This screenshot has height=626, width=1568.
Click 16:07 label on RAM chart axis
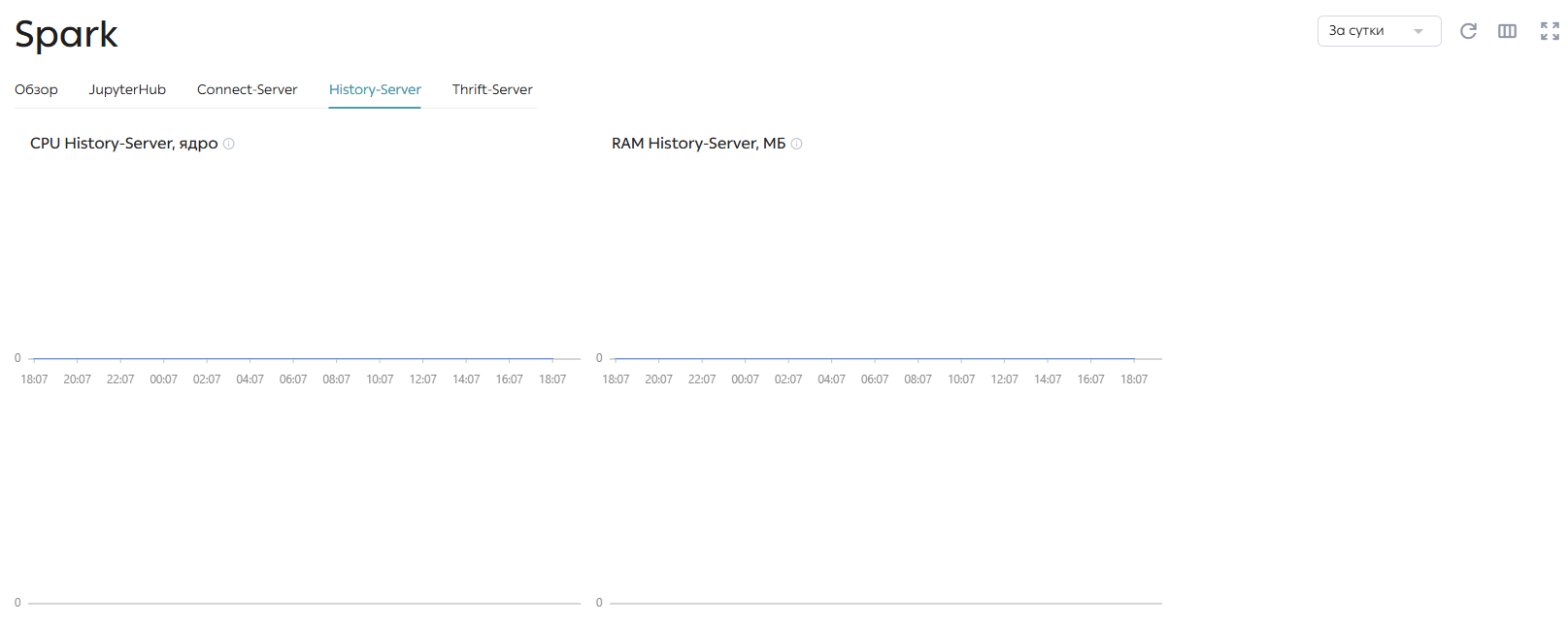pyautogui.click(x=1090, y=379)
